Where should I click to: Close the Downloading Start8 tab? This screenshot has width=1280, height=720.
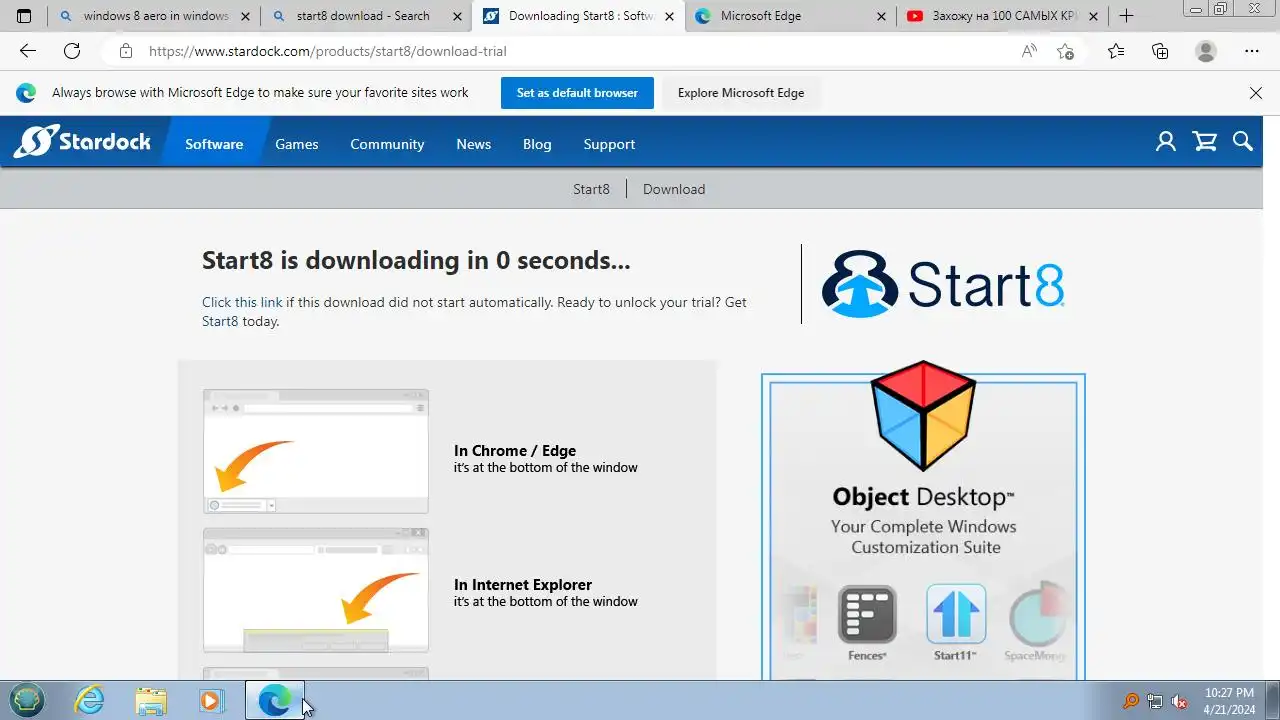click(x=669, y=16)
